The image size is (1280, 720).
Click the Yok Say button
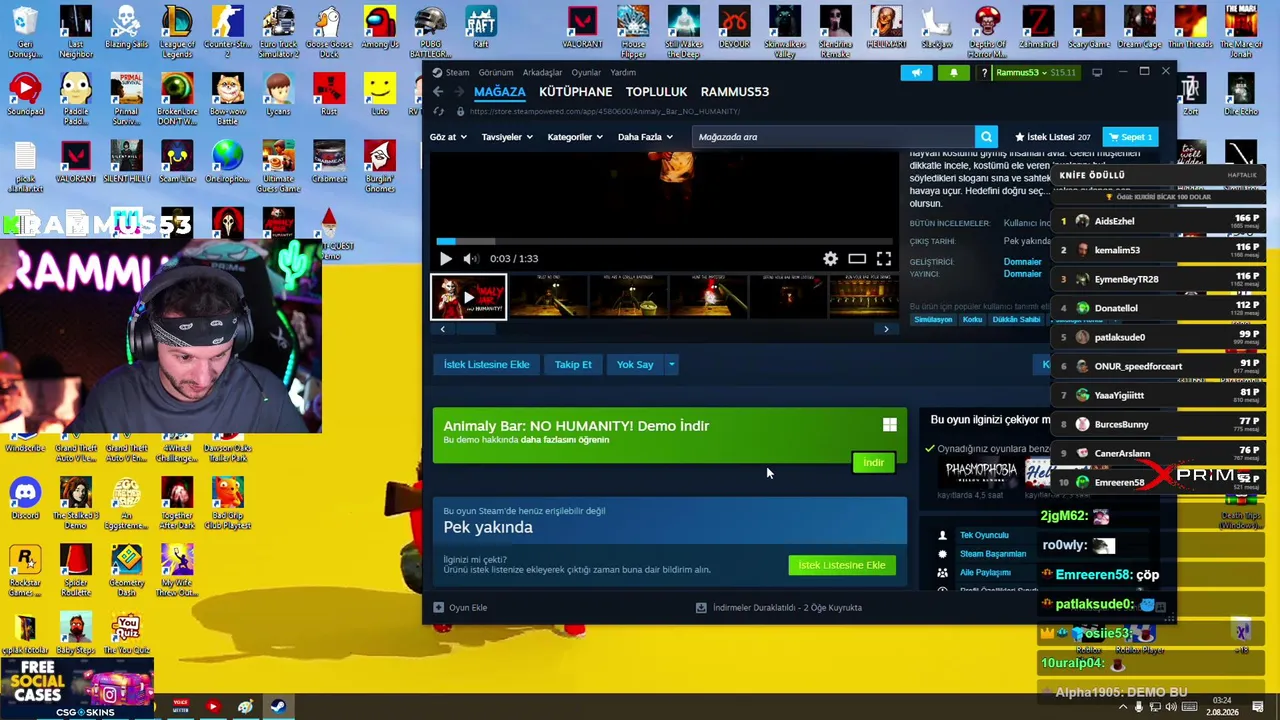coord(635,364)
